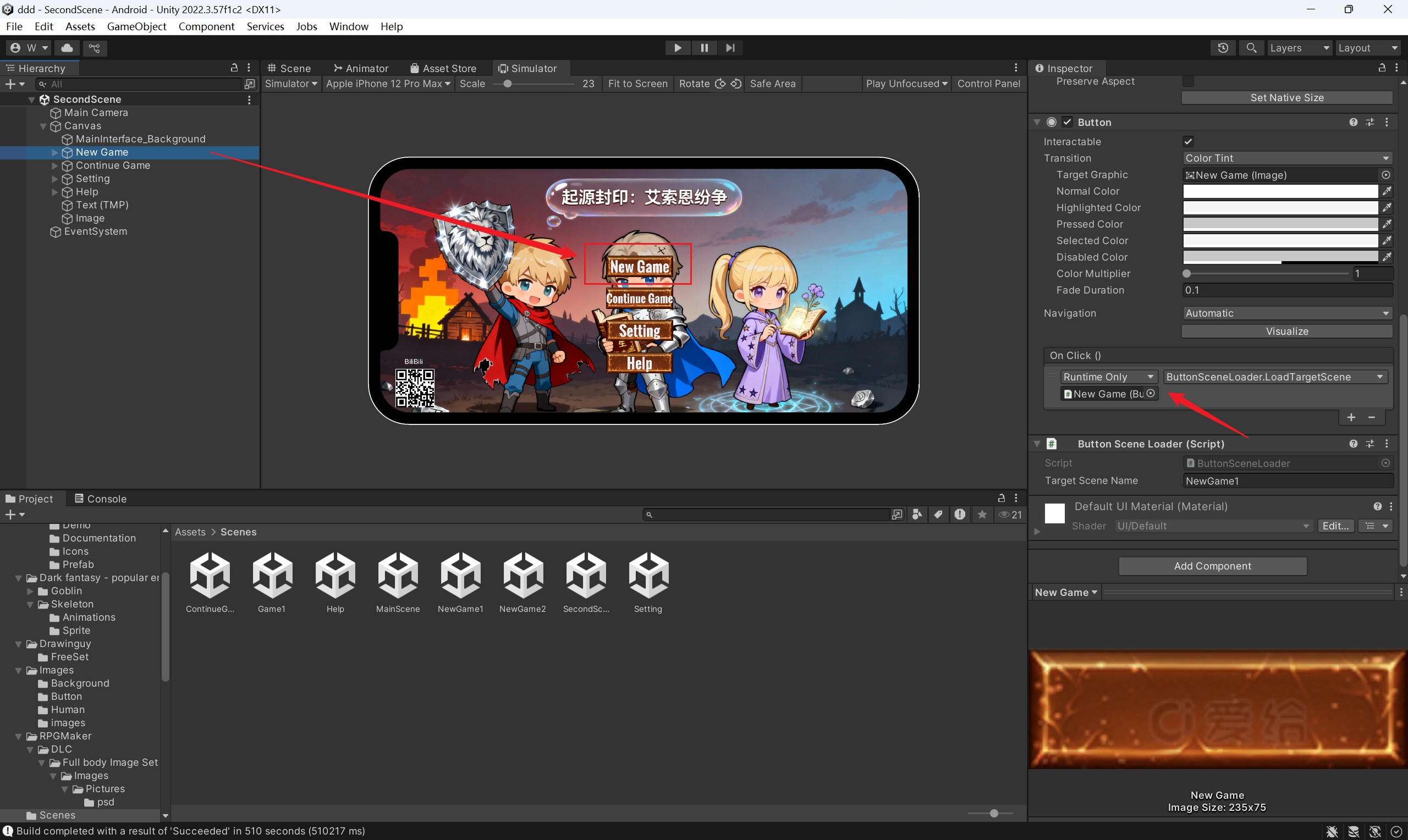Click the Step frame button
The height and width of the screenshot is (840, 1408).
point(730,48)
